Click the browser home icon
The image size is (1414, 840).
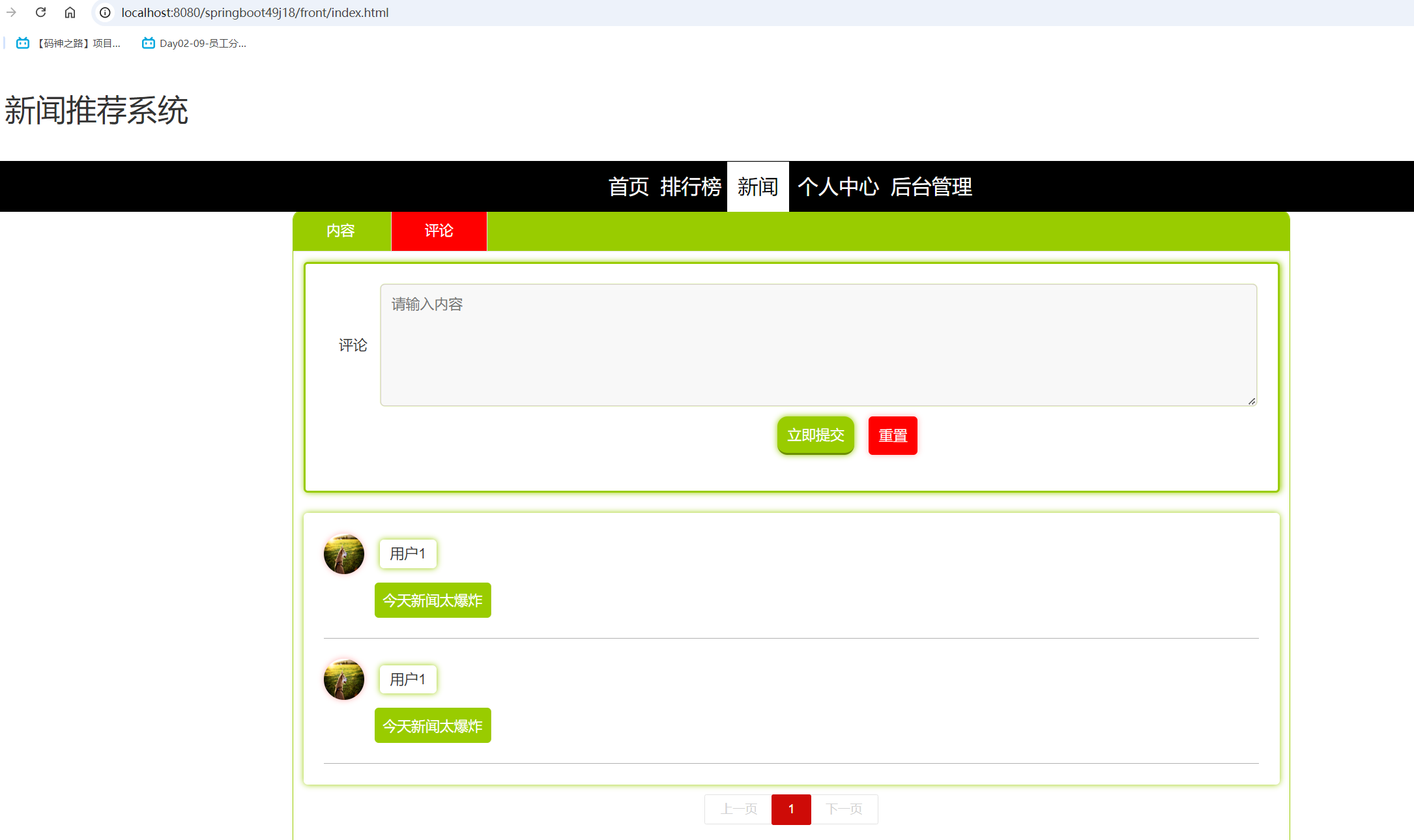[70, 12]
